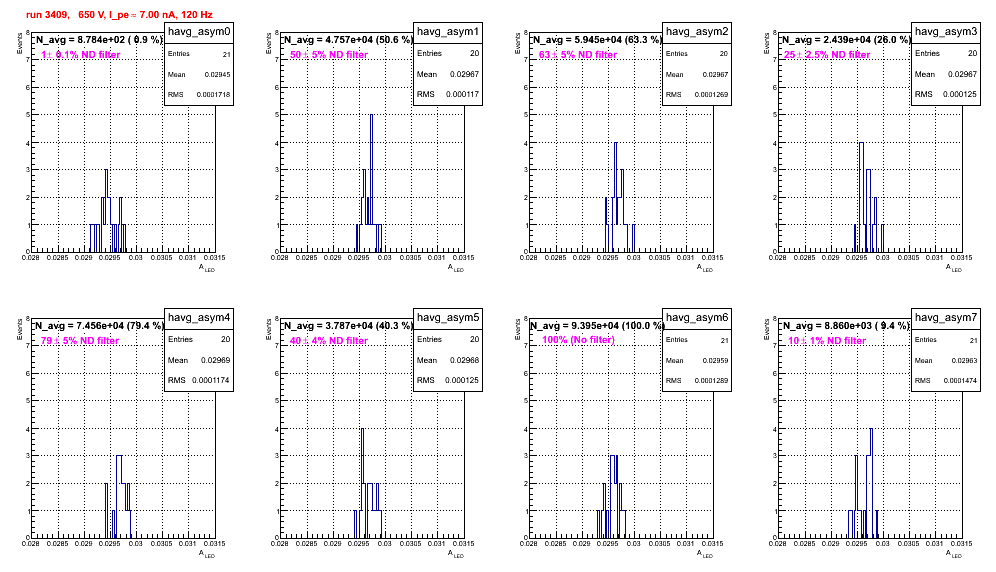Click Mean 0.02959 in havg_asym6 stats
Screen dimensions: 996x572
click(x=697, y=360)
